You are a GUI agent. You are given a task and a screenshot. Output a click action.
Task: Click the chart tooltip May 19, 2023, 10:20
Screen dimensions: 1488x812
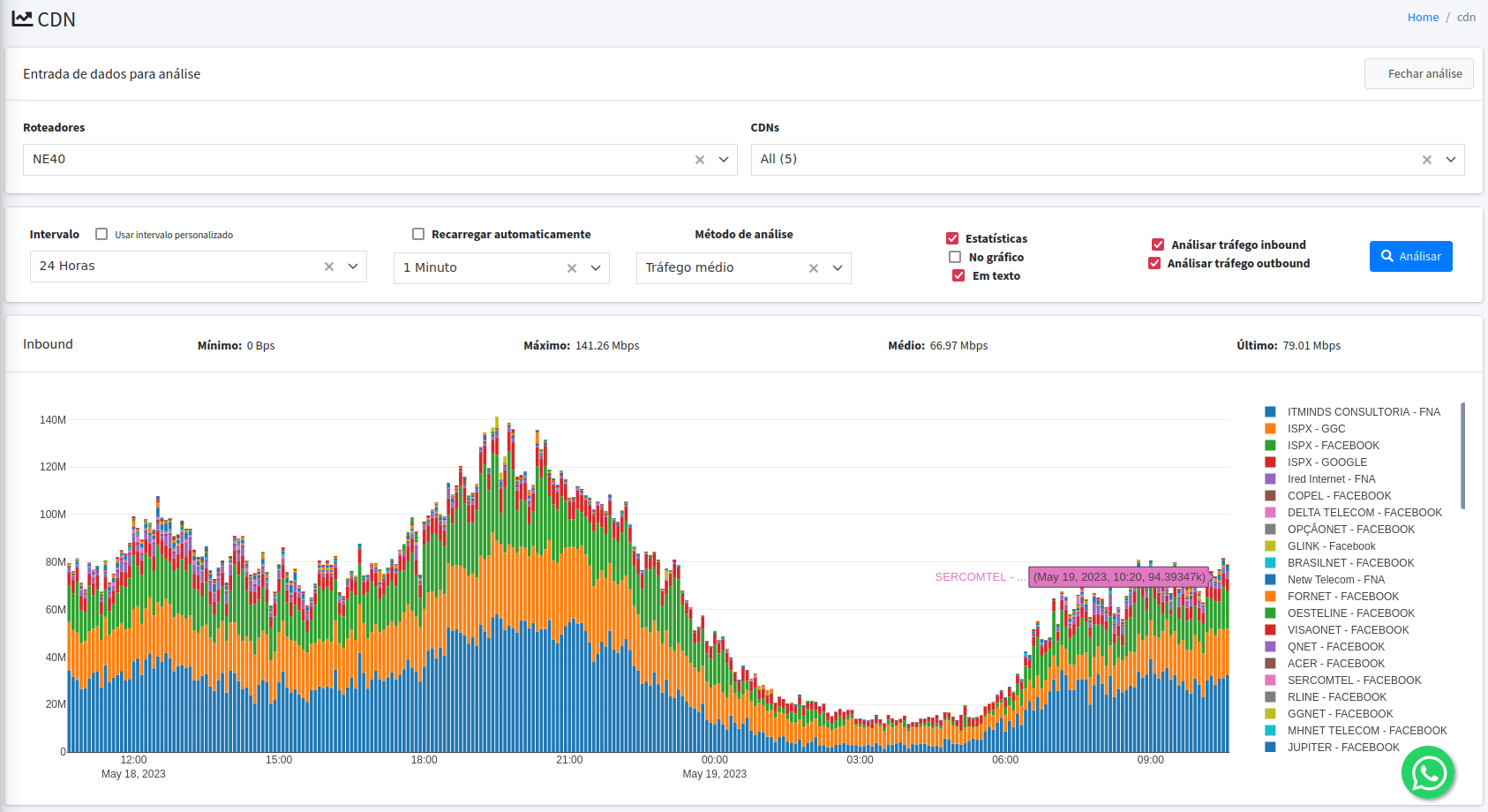tap(1119, 577)
